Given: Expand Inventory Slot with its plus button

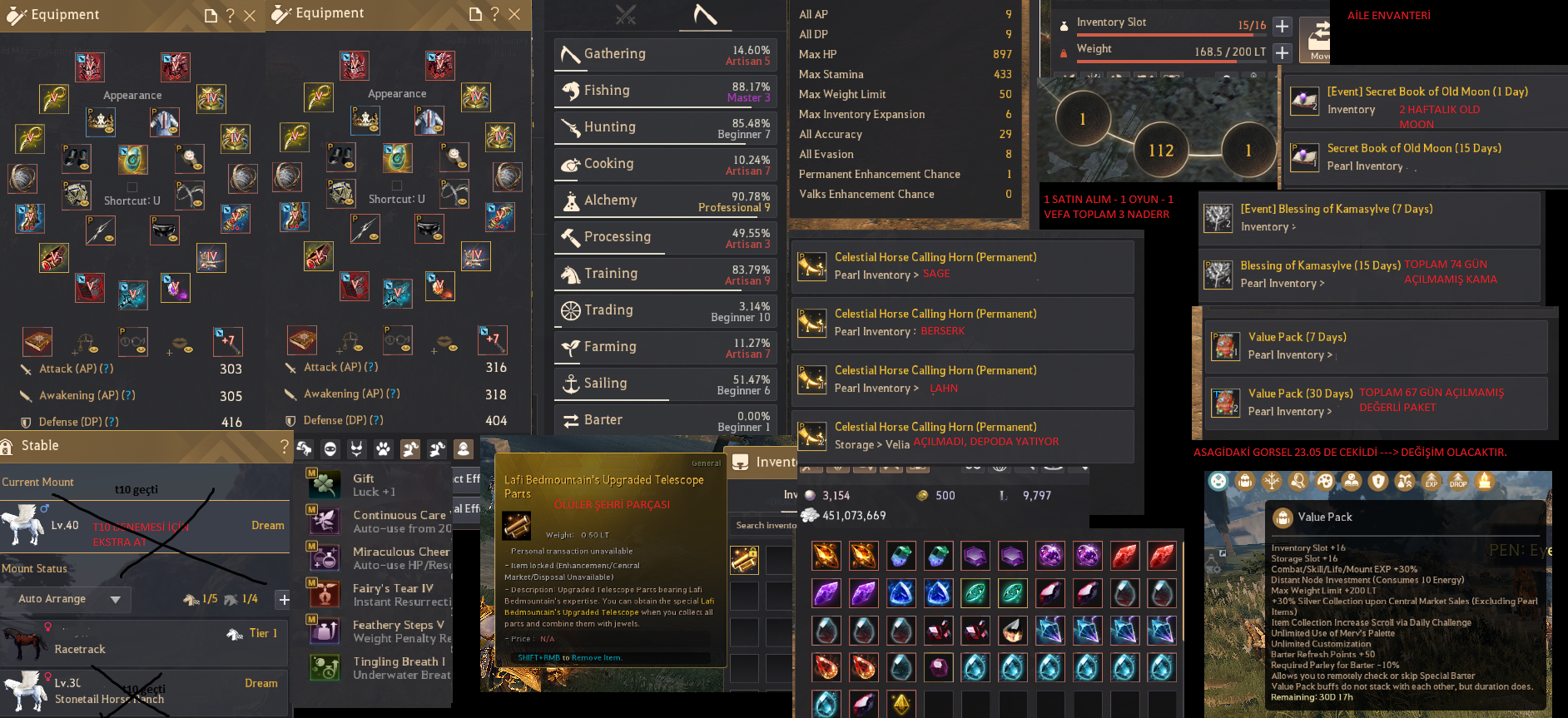Looking at the screenshot, I should click(1283, 27).
